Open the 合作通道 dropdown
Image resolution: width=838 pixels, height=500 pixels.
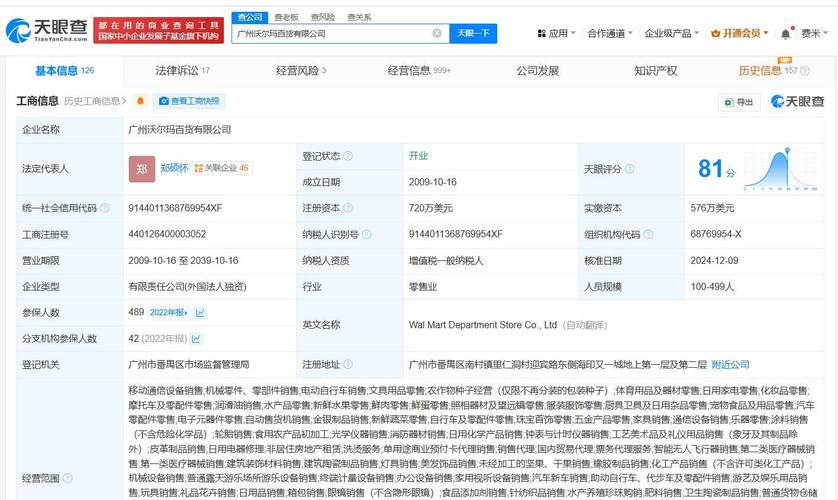pos(609,34)
